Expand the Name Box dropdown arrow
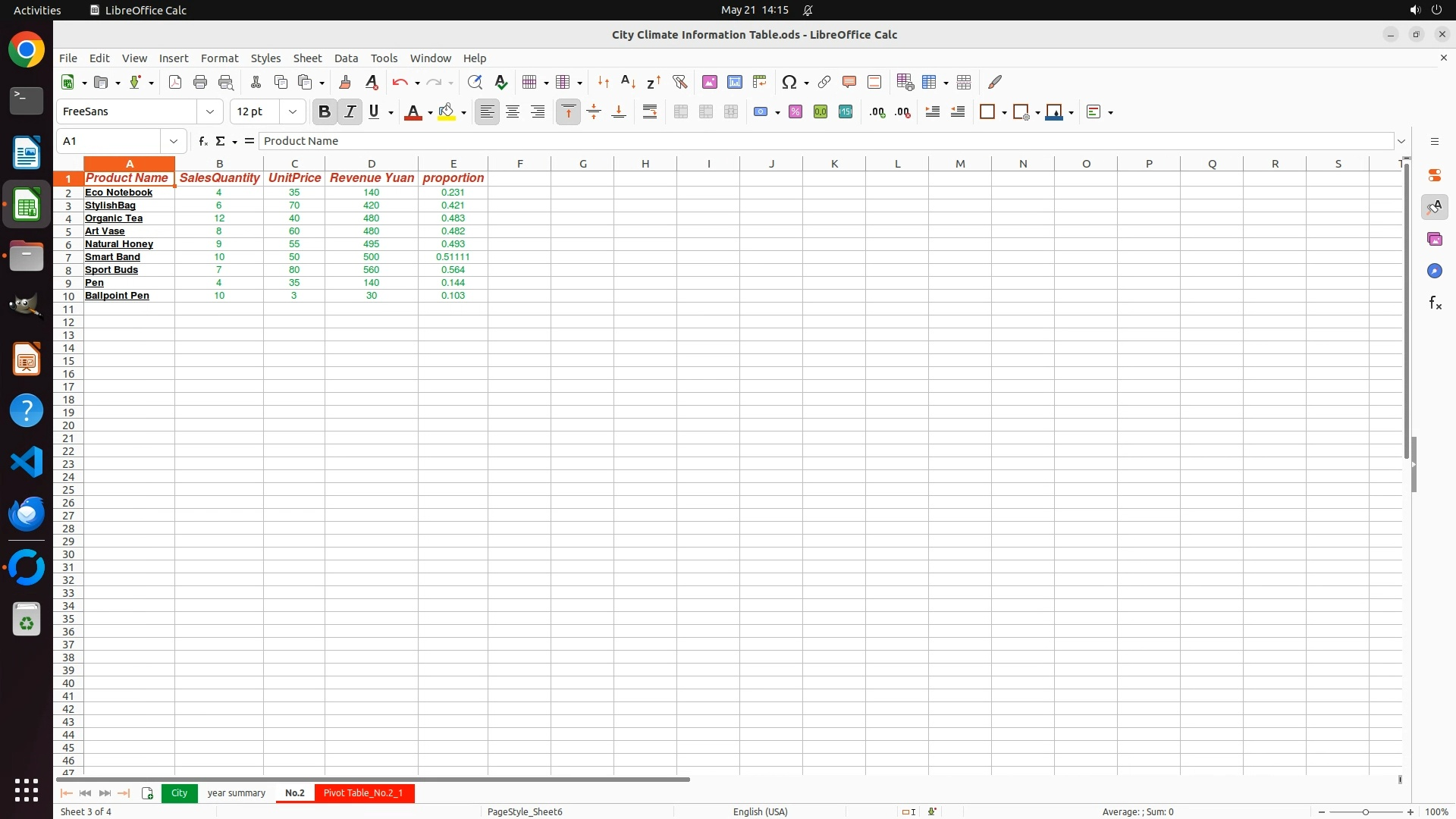The image size is (1456, 819). (x=174, y=141)
